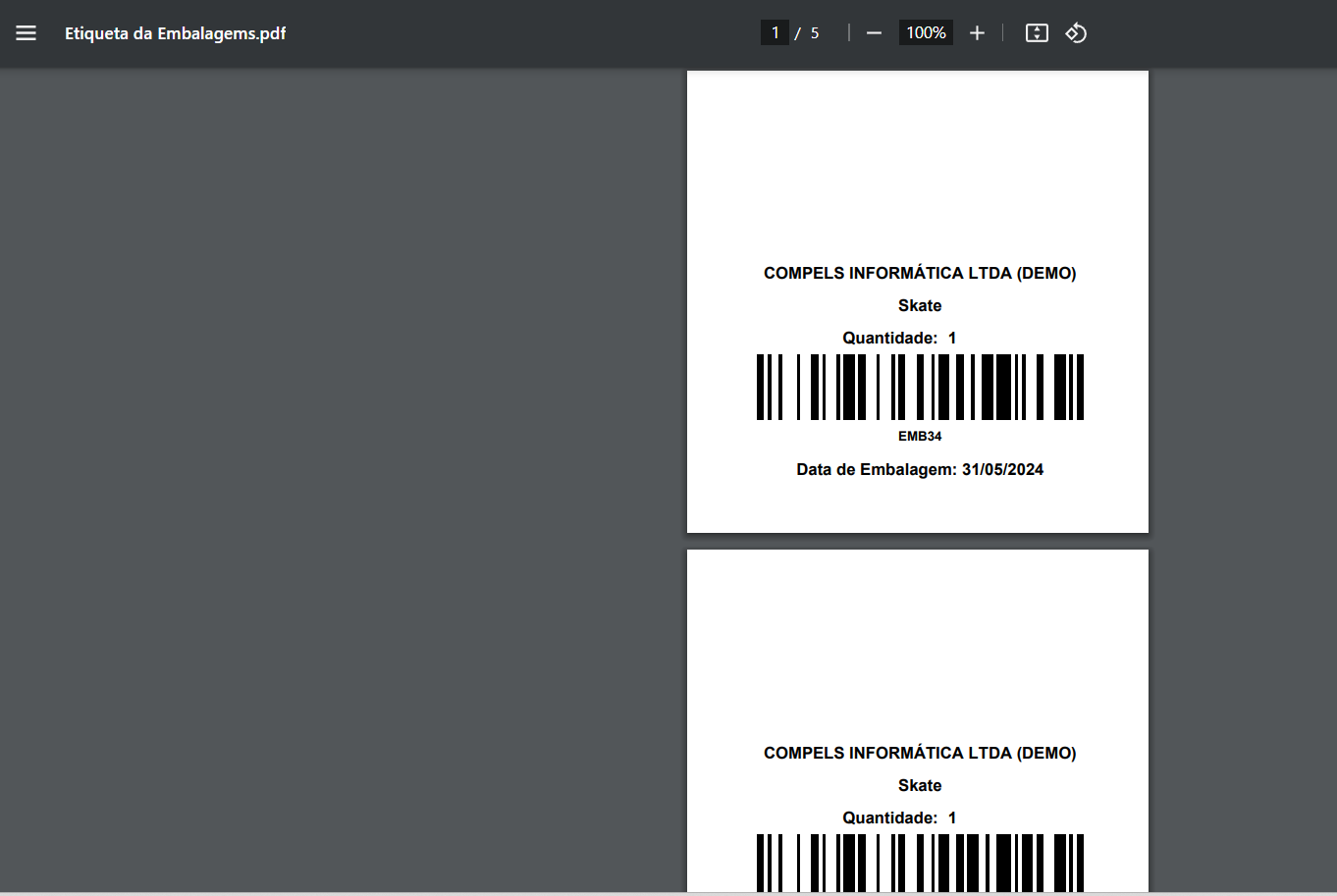The image size is (1337, 896).
Task: Click COMPELS INFORMÁTICA LTDA (DEMO) on first page
Action: [x=920, y=274]
